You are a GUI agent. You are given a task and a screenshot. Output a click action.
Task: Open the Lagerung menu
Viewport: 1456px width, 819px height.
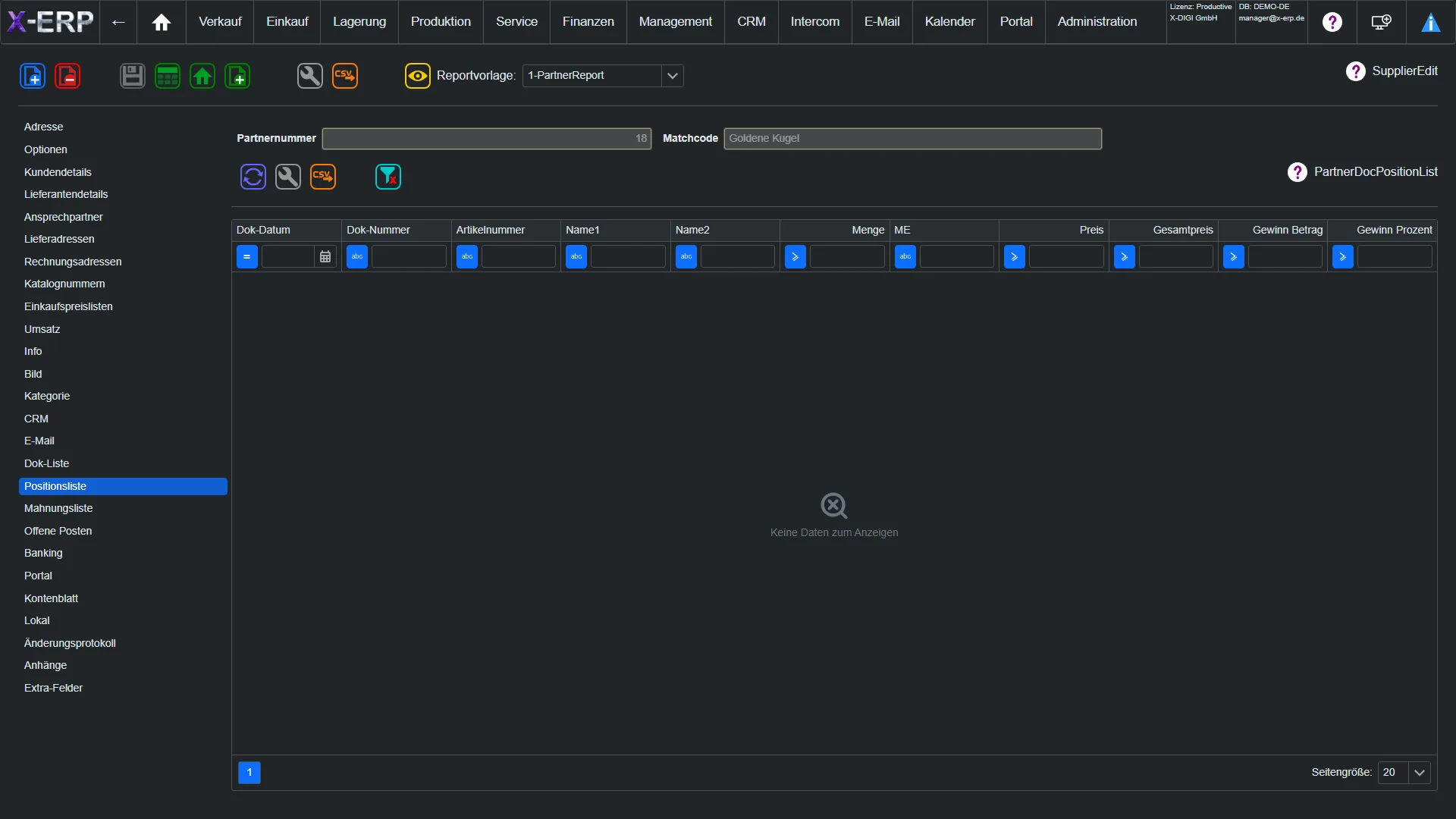[359, 22]
